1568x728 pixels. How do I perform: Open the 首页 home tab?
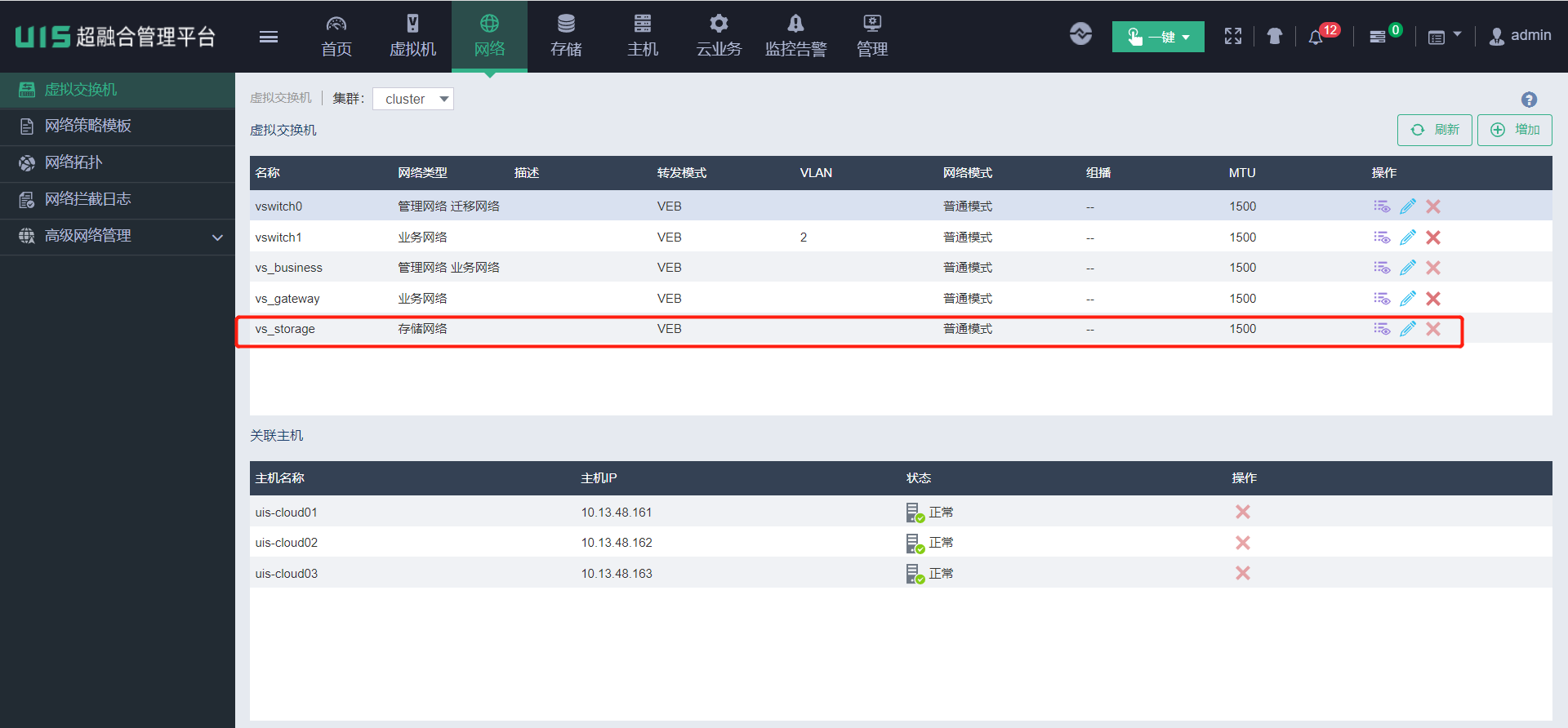pyautogui.click(x=336, y=37)
